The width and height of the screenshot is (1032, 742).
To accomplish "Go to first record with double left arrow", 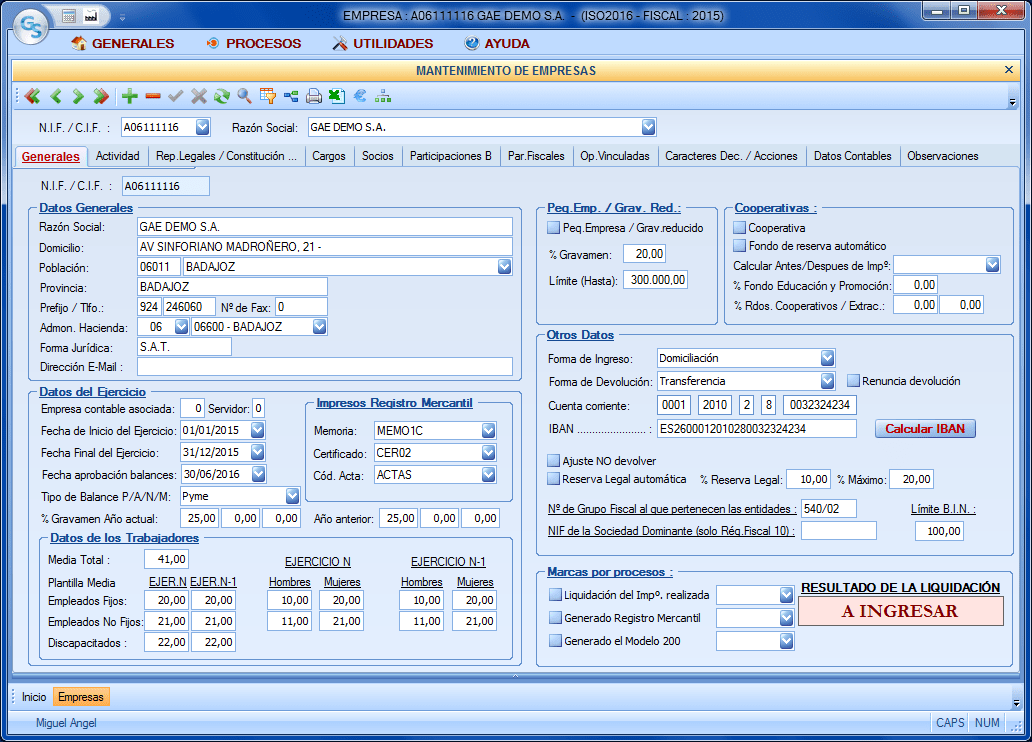I will point(32,96).
